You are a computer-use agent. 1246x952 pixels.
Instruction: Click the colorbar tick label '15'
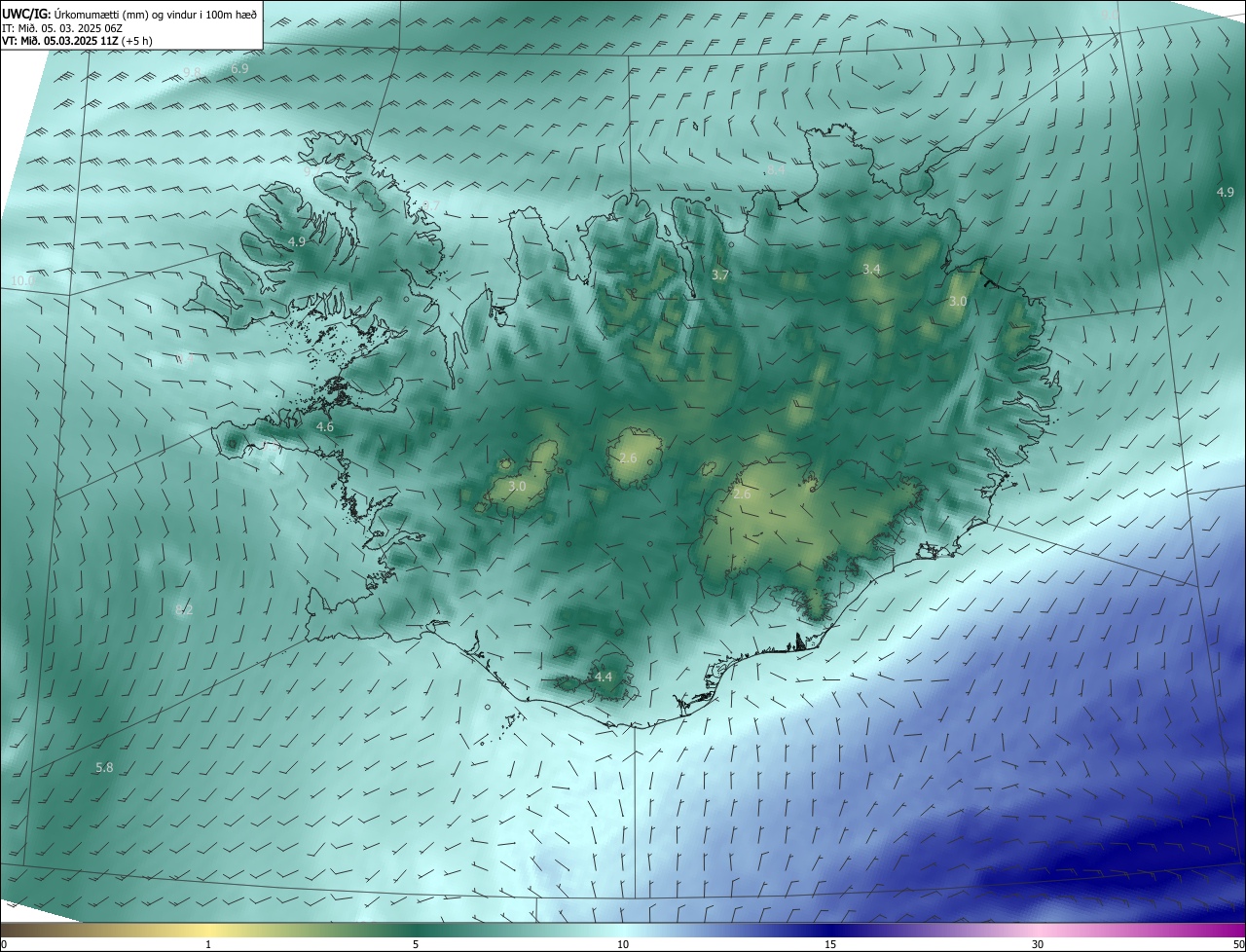830,944
